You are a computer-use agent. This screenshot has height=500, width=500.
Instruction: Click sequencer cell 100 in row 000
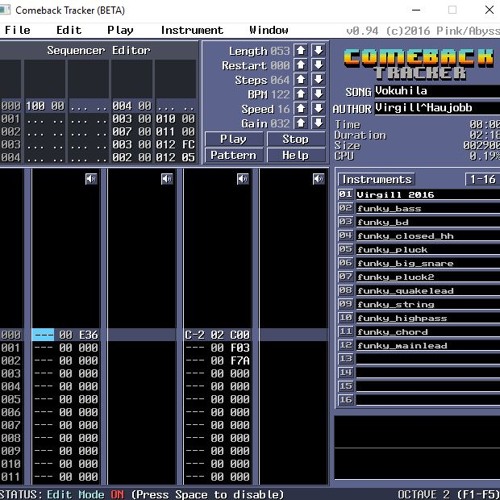click(x=35, y=106)
